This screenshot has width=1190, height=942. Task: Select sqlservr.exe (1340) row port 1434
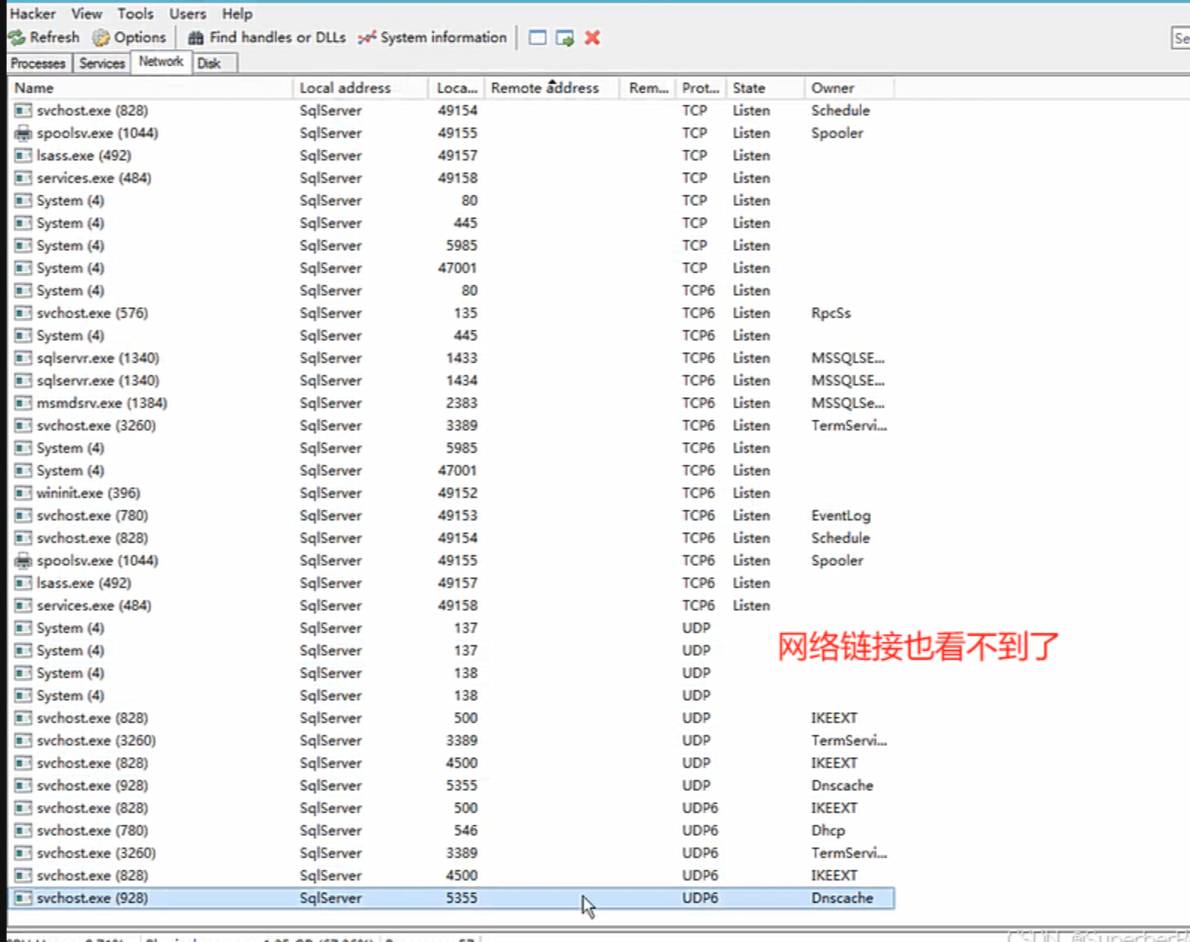452,381
